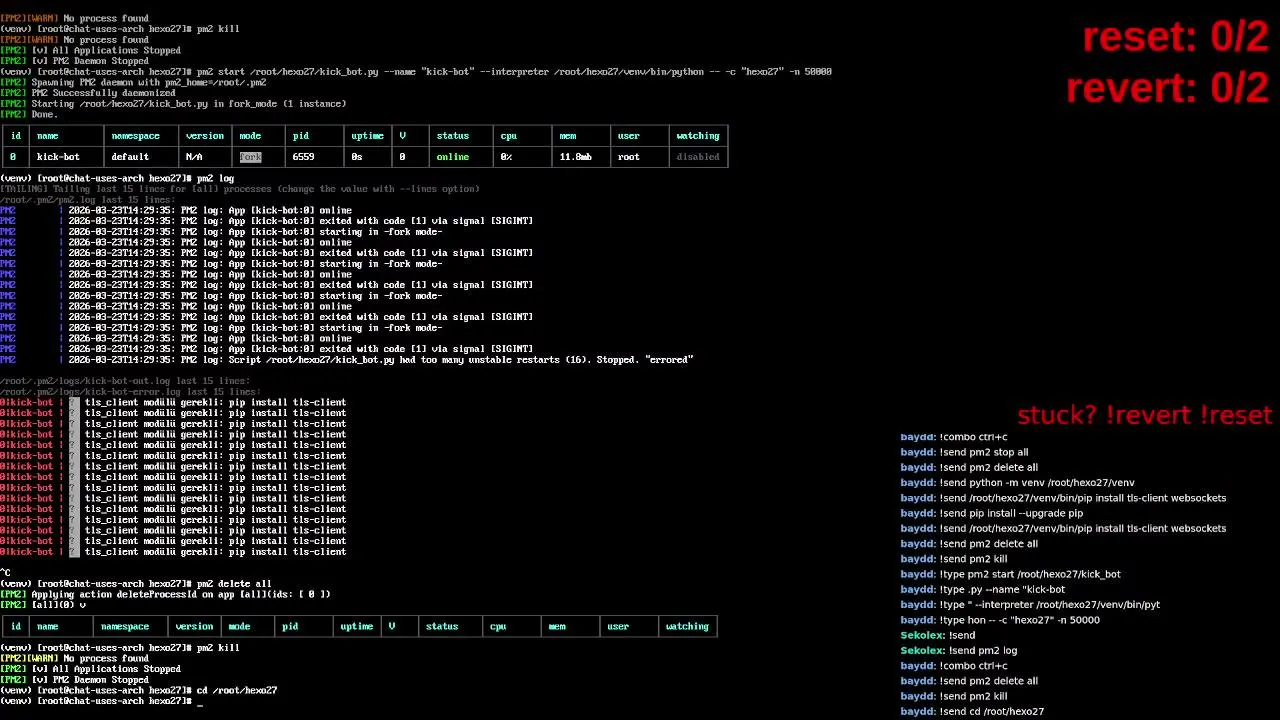Click the 'watching' header in the kick-bot table
This screenshot has width=1280, height=720.
697,136
